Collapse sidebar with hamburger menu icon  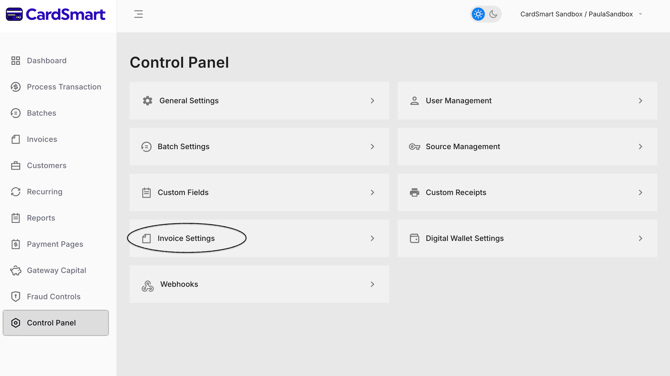tap(138, 14)
